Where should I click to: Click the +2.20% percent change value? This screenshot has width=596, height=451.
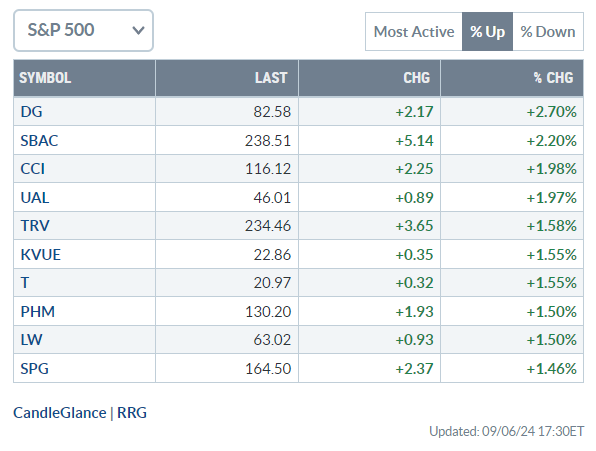pos(552,141)
